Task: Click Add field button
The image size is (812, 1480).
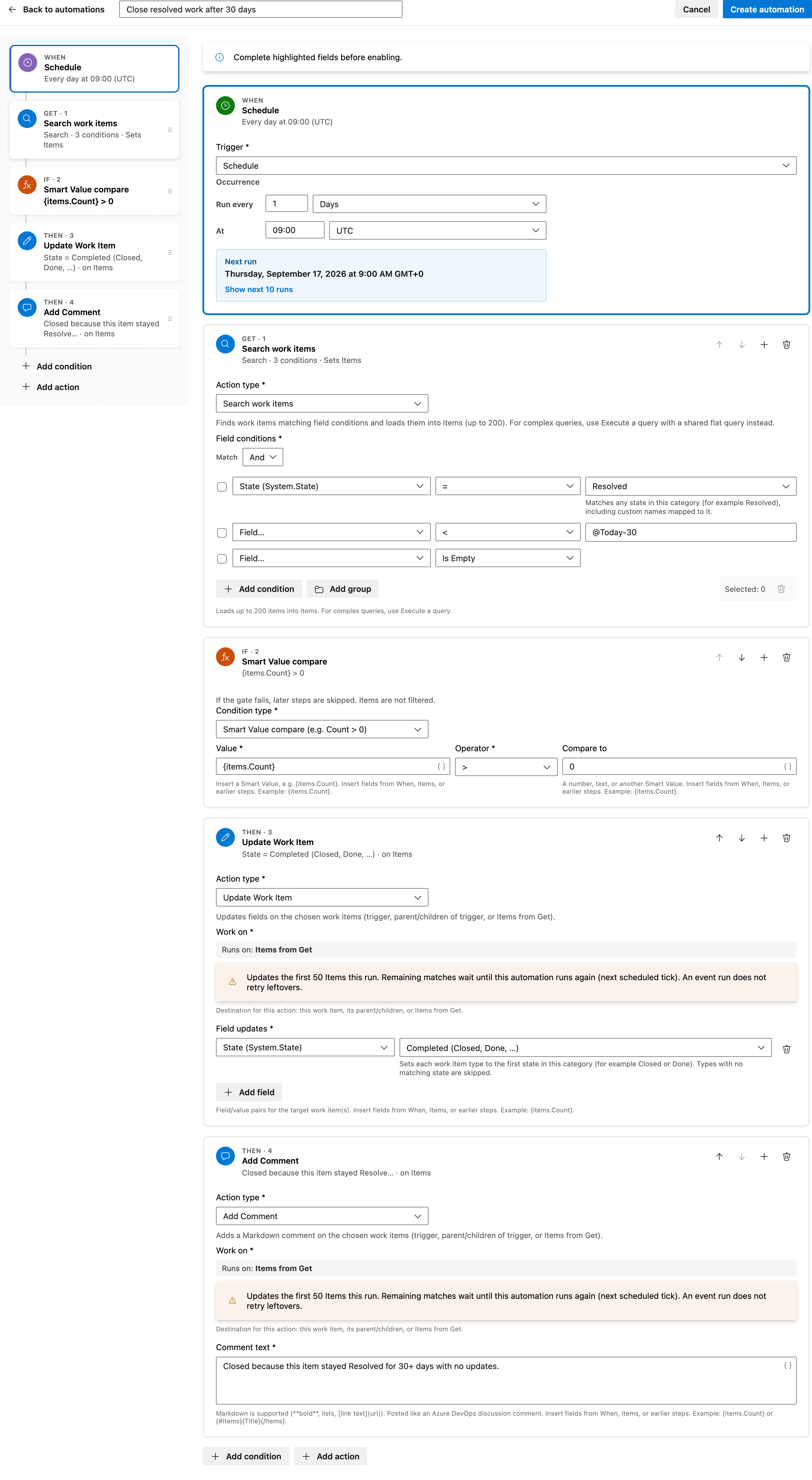Action: pos(249,1092)
